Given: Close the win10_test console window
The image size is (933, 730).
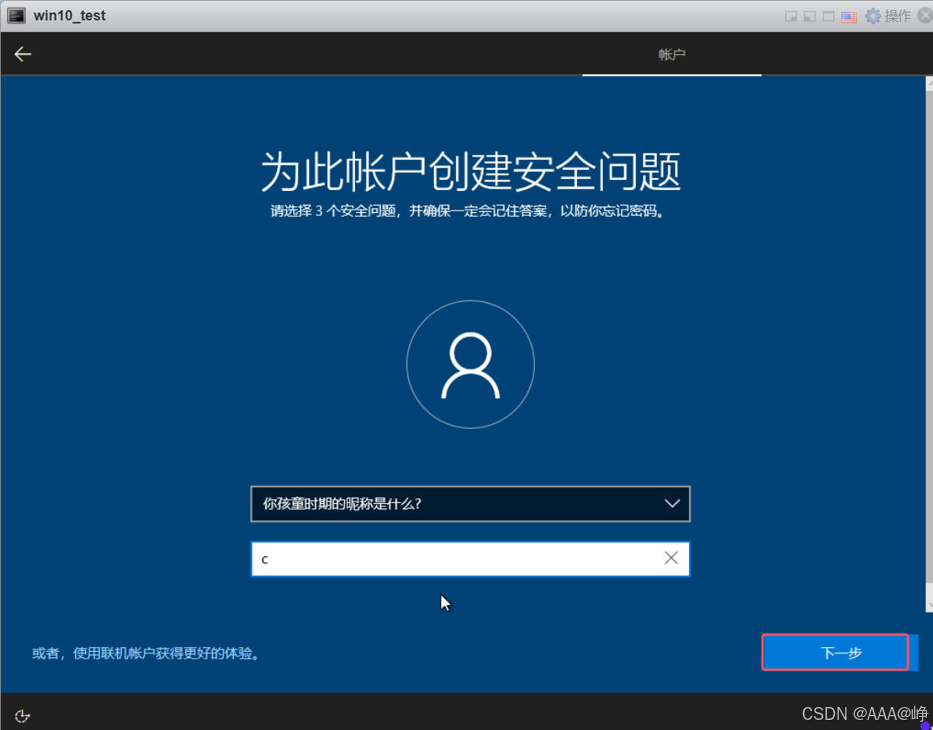Looking at the screenshot, I should point(926,16).
